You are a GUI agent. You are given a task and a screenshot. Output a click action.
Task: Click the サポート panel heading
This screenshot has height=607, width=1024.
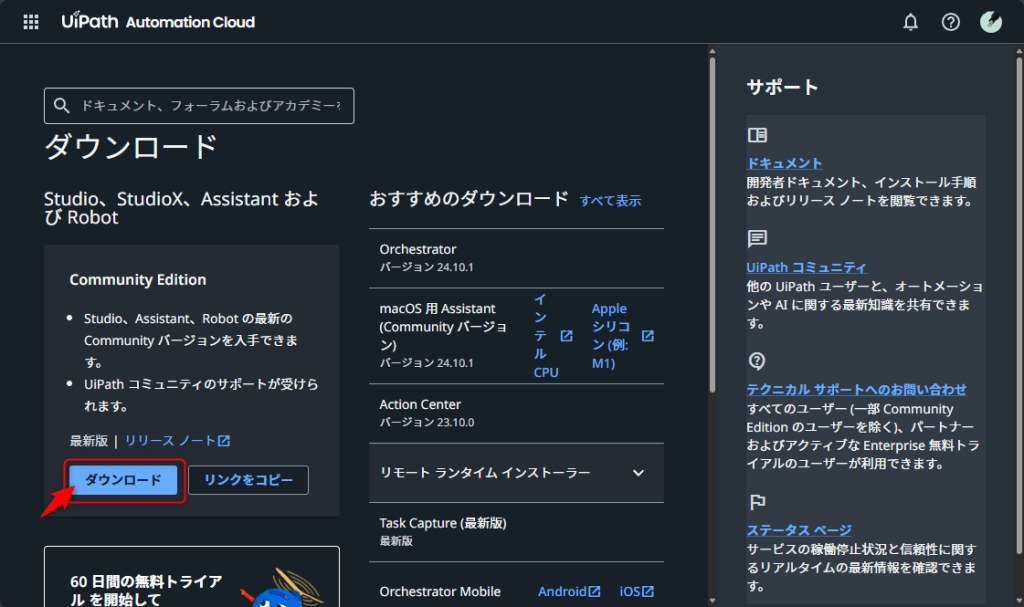(x=782, y=88)
